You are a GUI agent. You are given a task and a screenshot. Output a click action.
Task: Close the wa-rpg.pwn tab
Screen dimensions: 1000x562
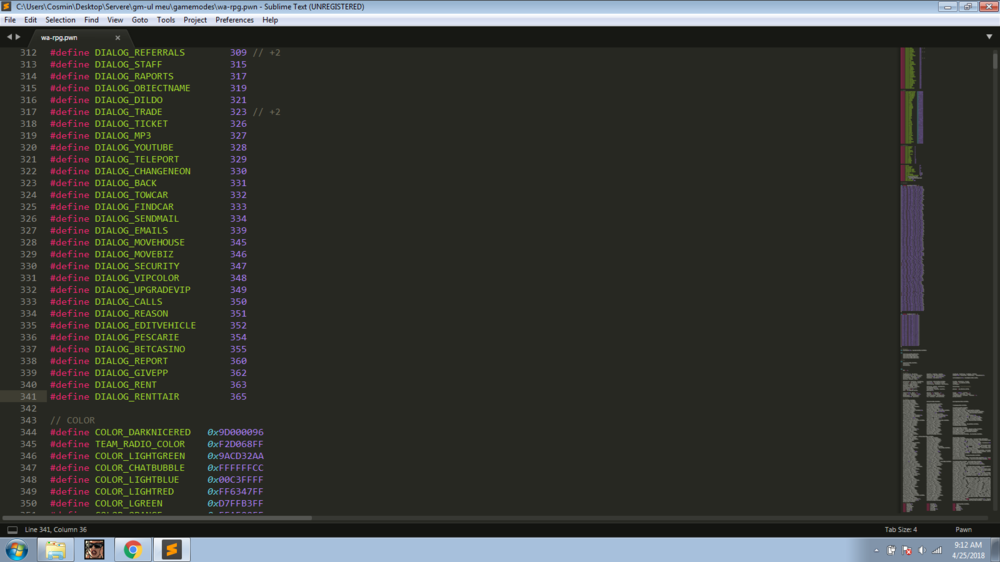pyautogui.click(x=117, y=38)
